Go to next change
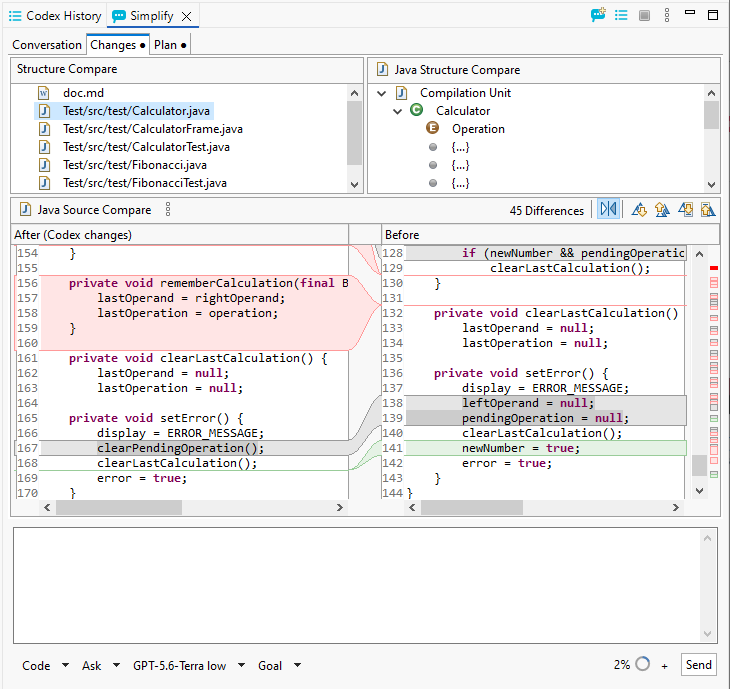The height and width of the screenshot is (689, 730). pos(686,209)
